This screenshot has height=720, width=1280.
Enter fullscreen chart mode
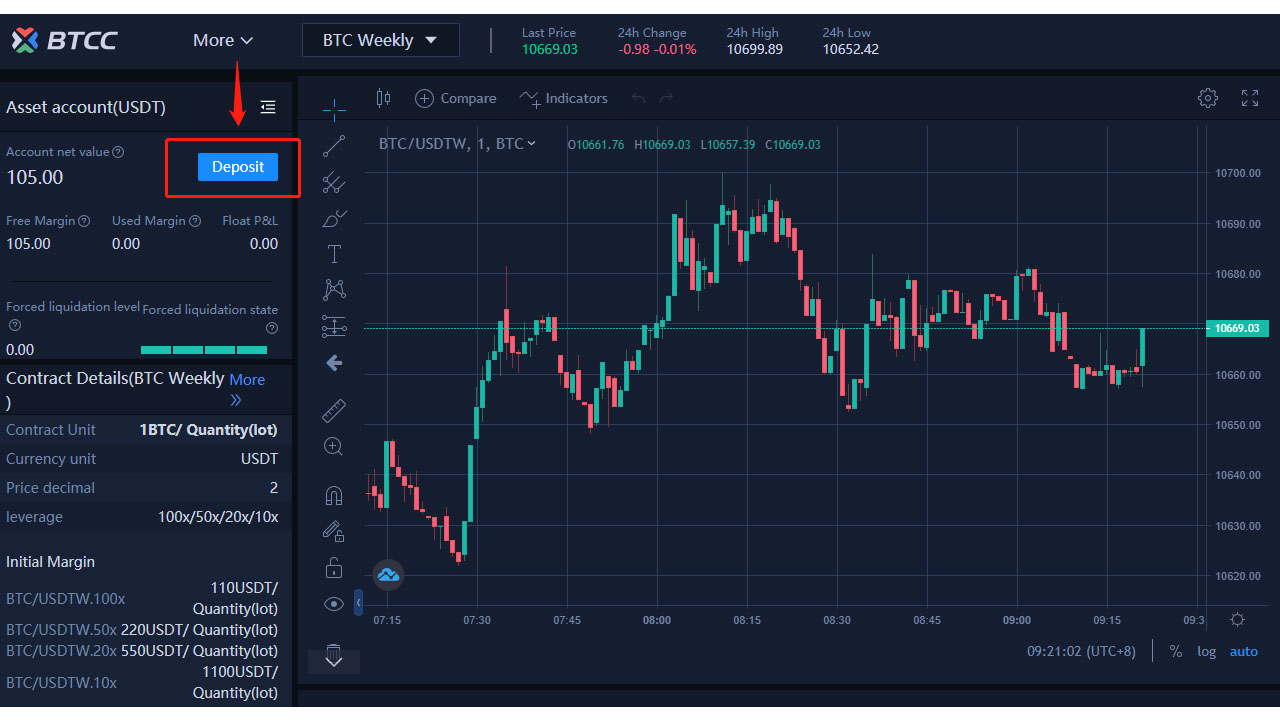coord(1250,98)
